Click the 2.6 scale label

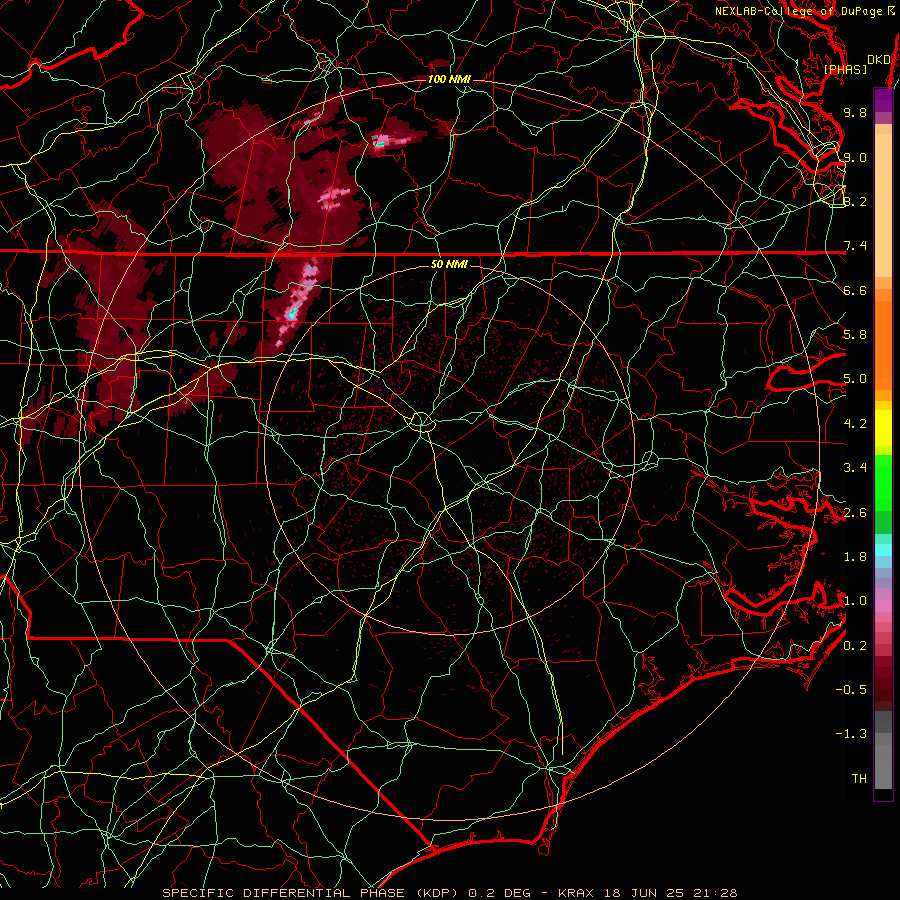click(855, 513)
